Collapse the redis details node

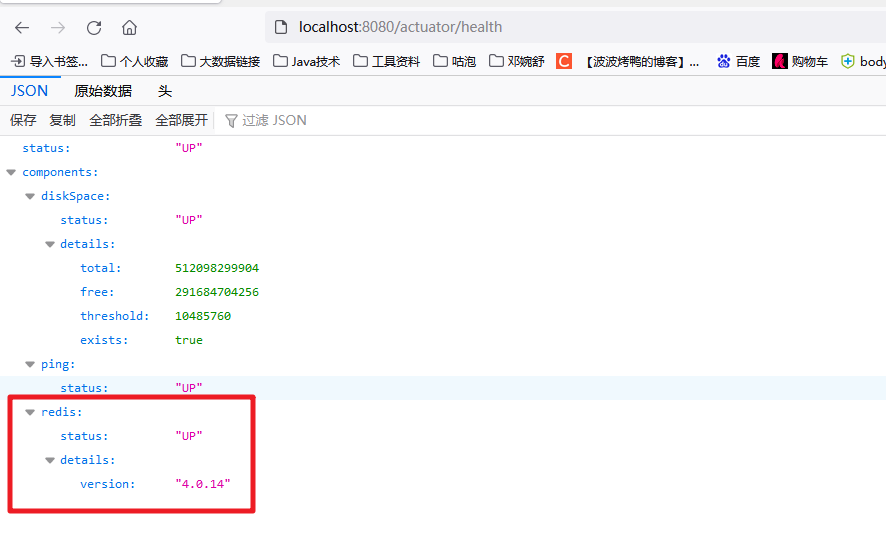[x=50, y=460]
